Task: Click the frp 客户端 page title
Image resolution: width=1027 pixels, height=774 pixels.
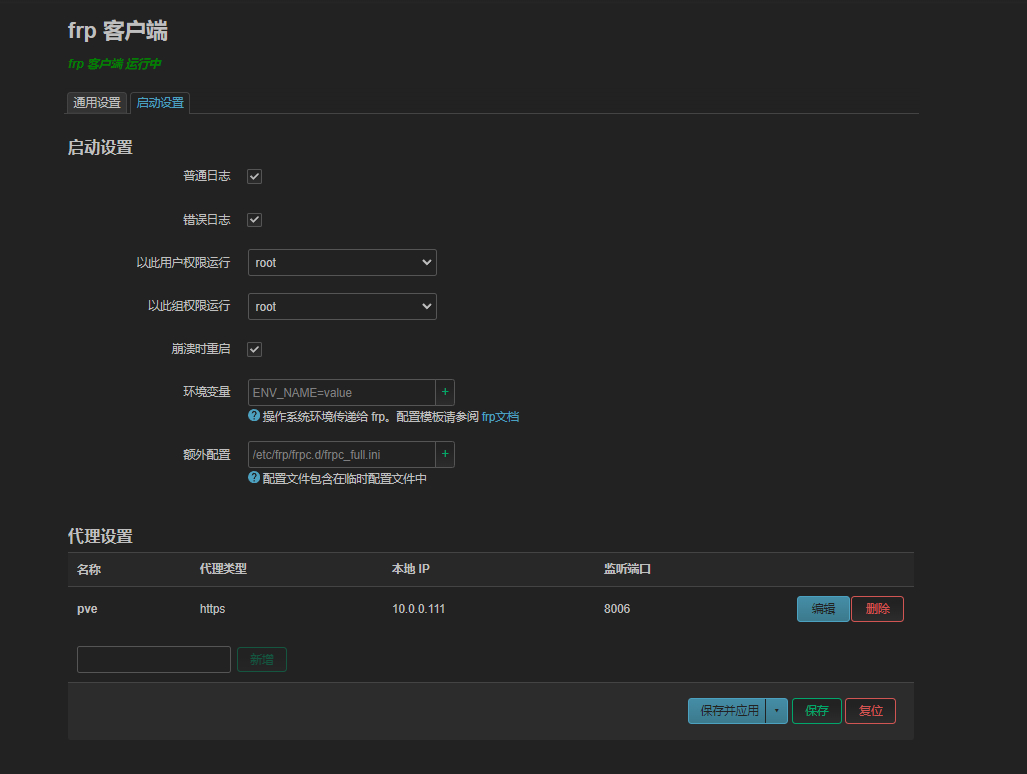Action: coord(118,31)
